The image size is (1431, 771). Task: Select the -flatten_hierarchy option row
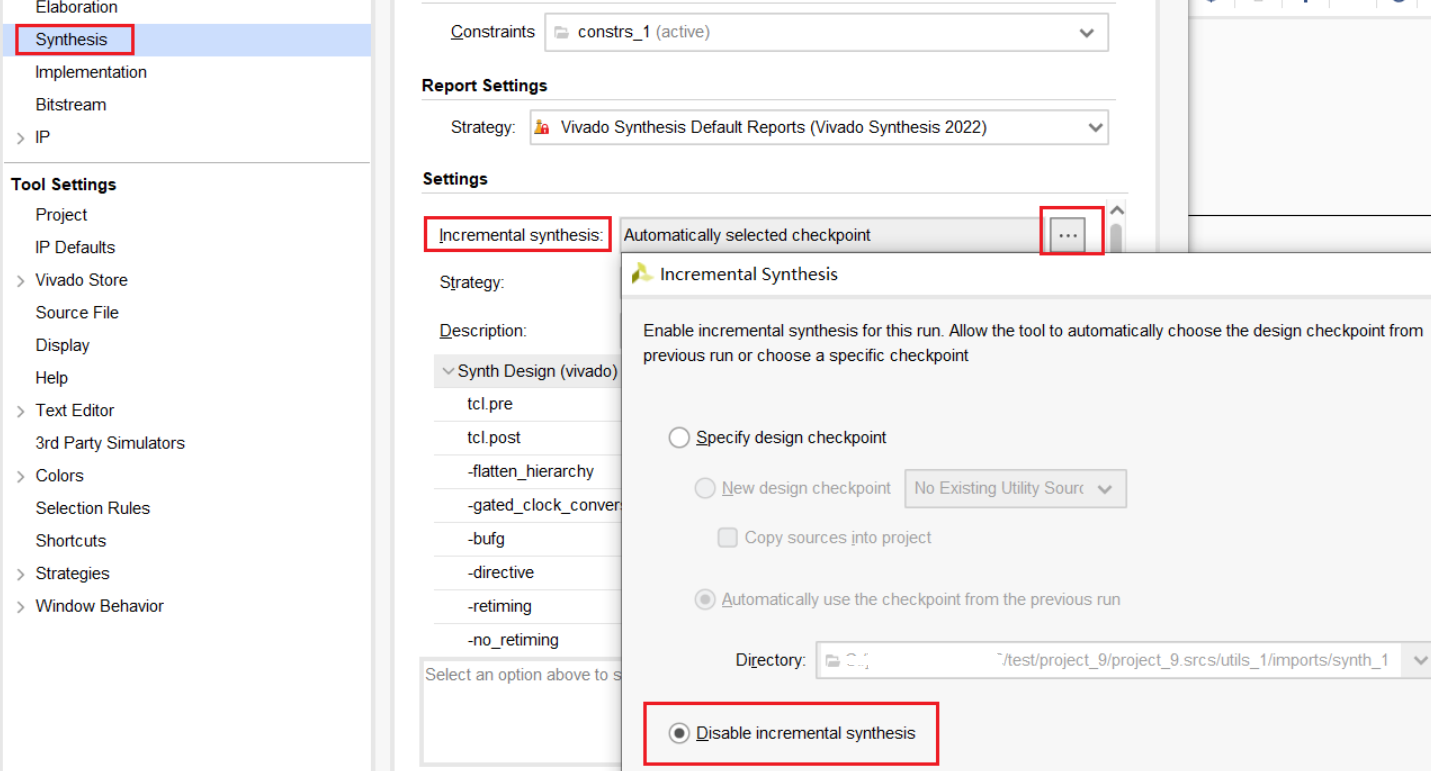(x=530, y=471)
